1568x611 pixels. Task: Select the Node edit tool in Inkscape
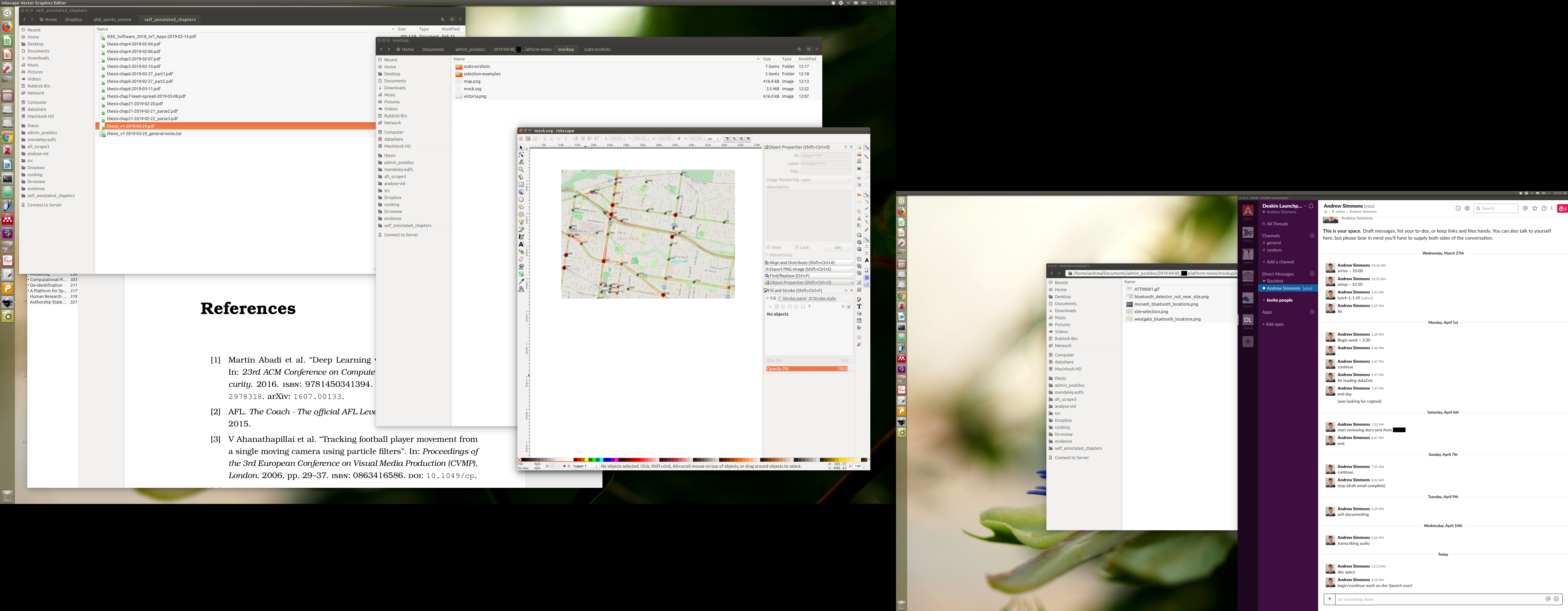click(521, 155)
